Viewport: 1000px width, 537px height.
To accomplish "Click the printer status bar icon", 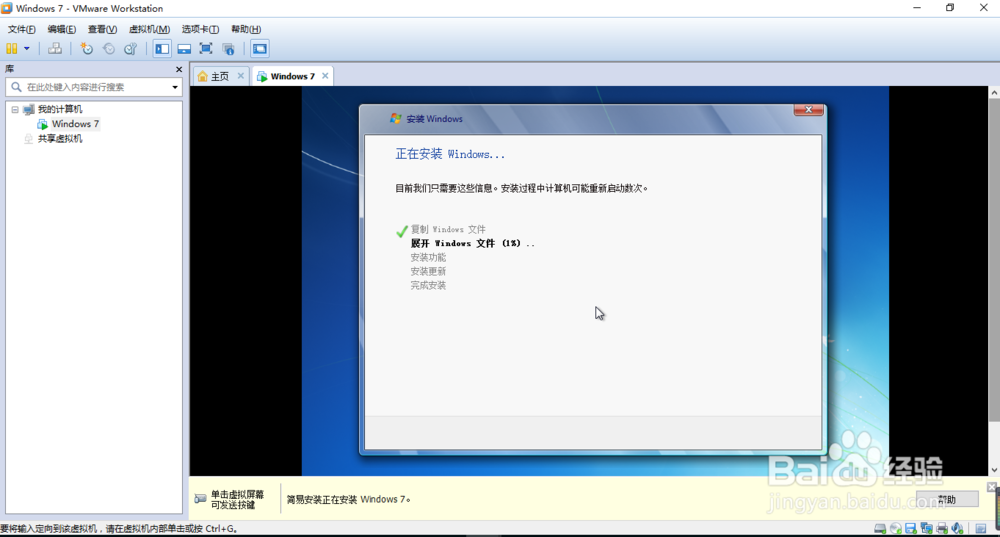I will (942, 528).
